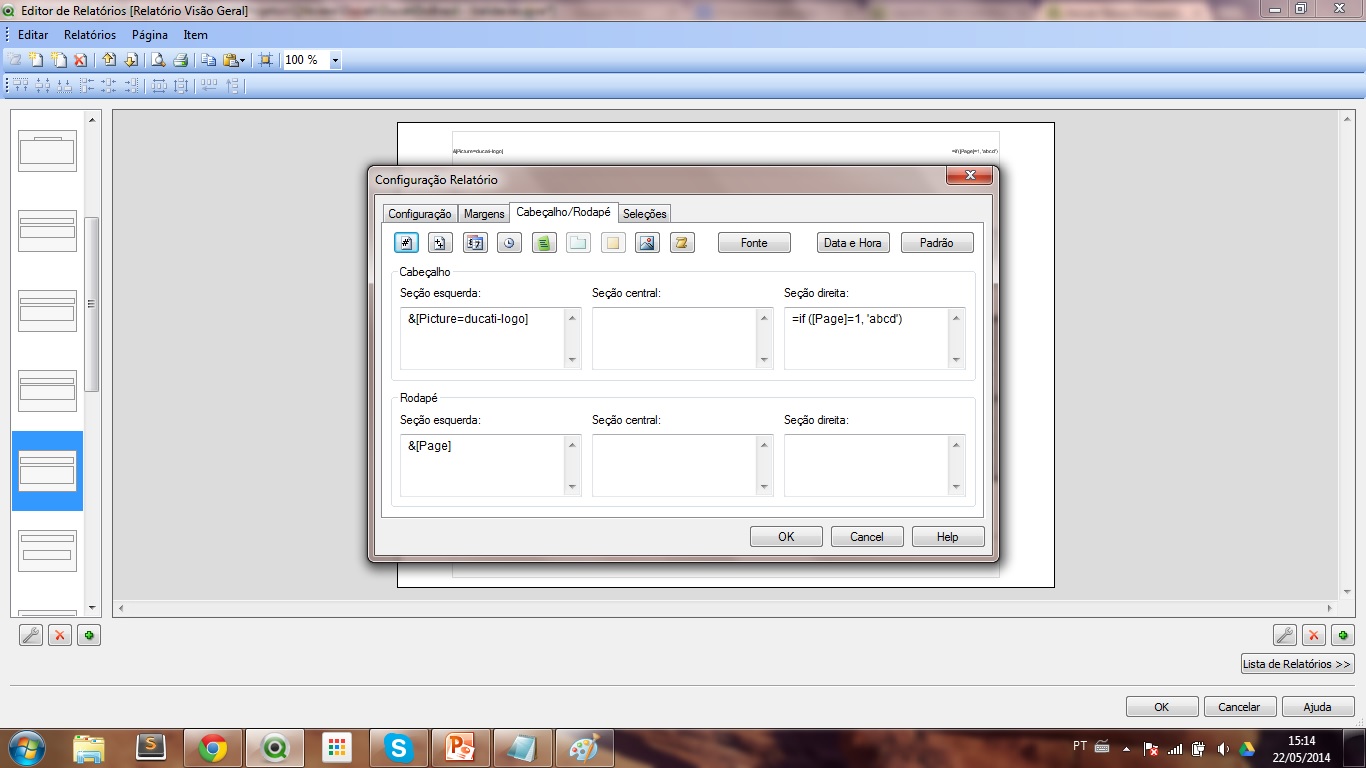Click the Ajuda button in the report editor

click(x=1318, y=707)
